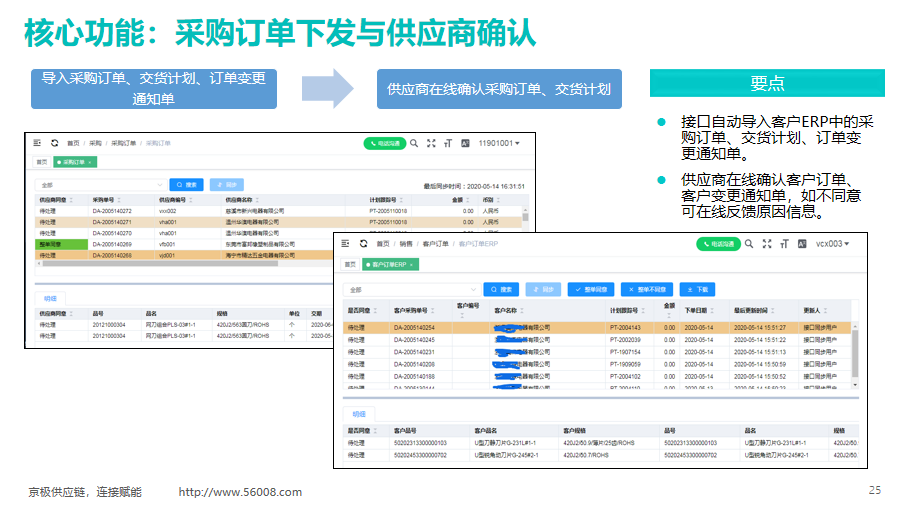Open the 11901001 user dropdown
The width and height of the screenshot is (907, 509).
[499, 143]
